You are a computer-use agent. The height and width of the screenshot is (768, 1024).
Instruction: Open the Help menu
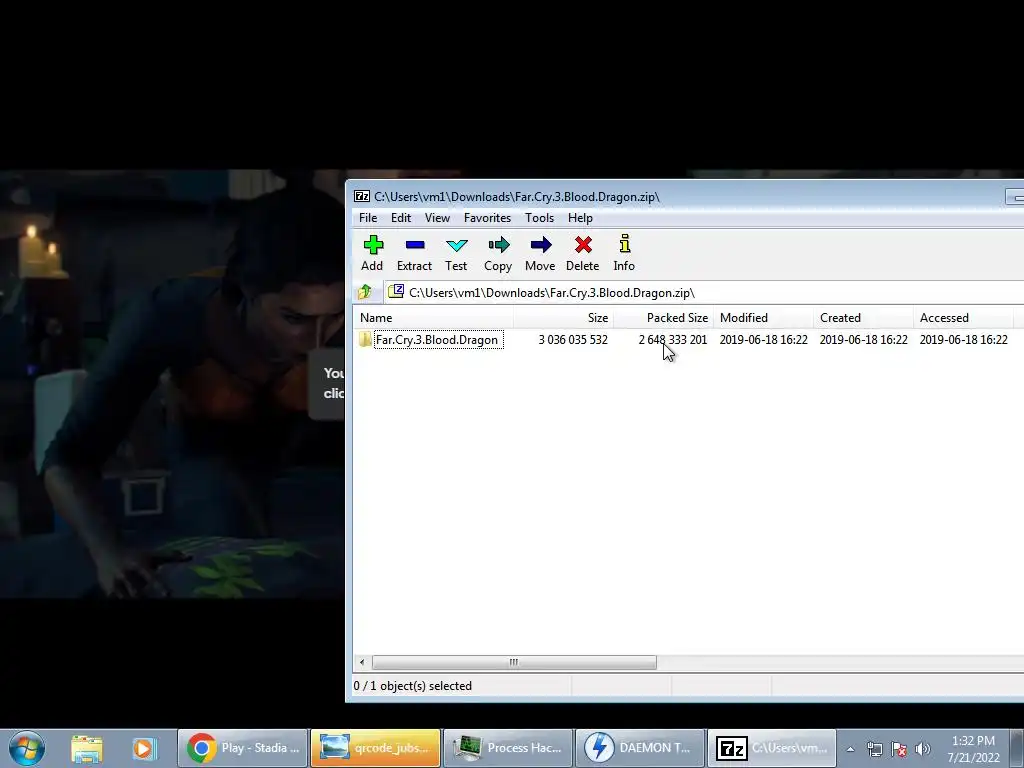point(580,218)
